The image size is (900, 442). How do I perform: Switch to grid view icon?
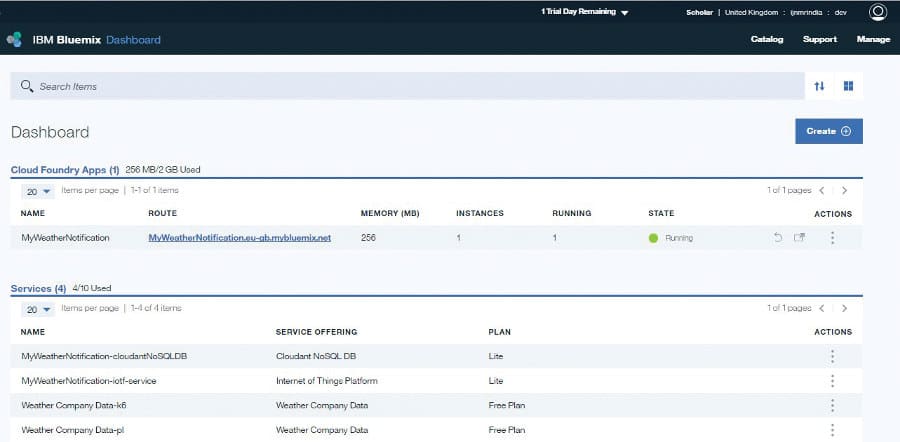[848, 86]
